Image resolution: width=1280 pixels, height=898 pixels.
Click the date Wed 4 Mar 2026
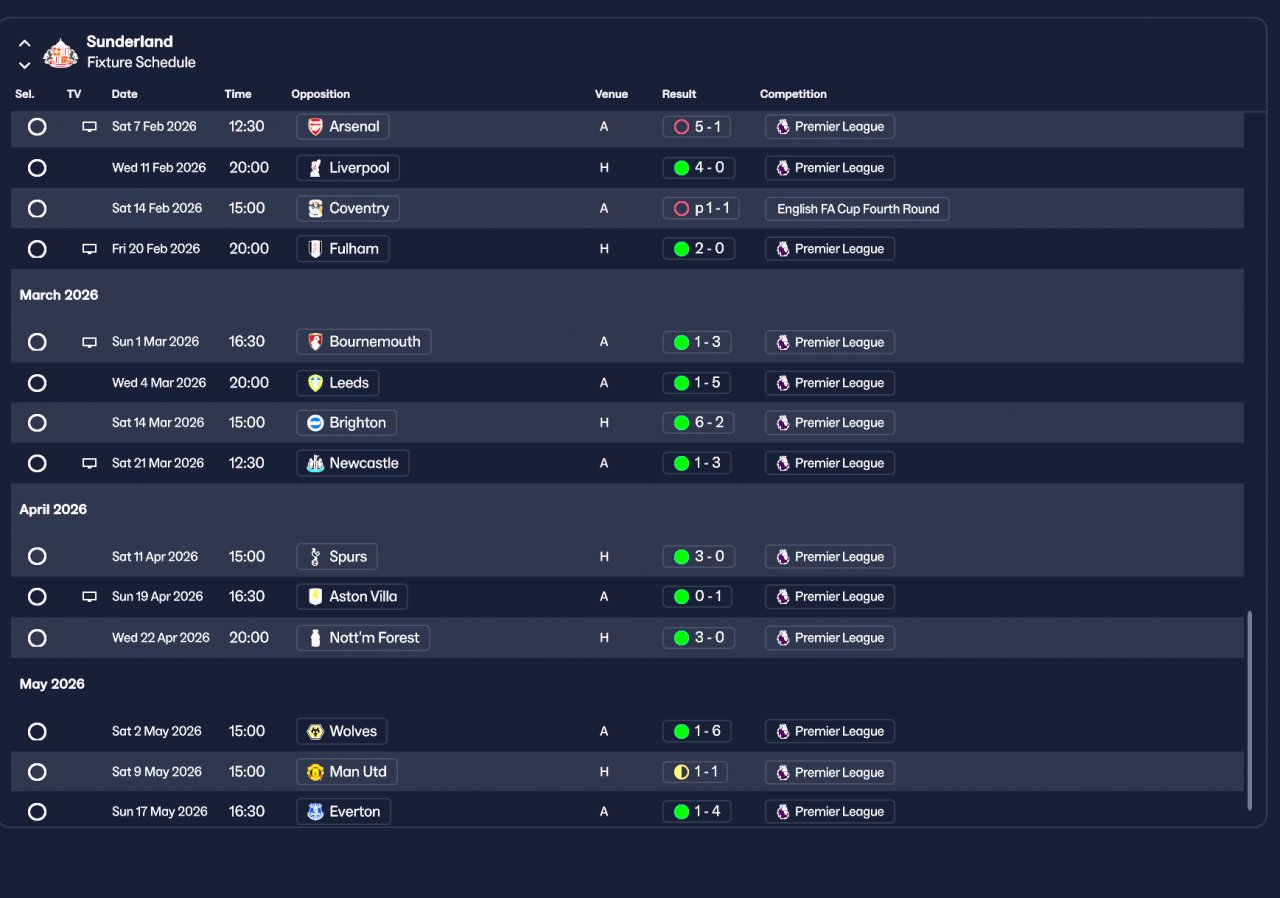tap(159, 383)
